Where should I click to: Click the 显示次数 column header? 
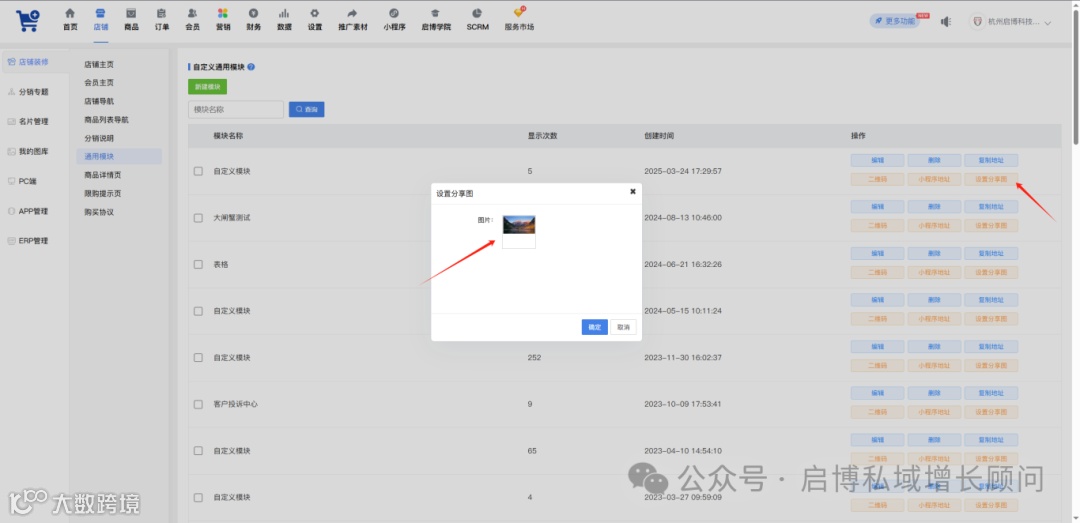pyautogui.click(x=542, y=136)
